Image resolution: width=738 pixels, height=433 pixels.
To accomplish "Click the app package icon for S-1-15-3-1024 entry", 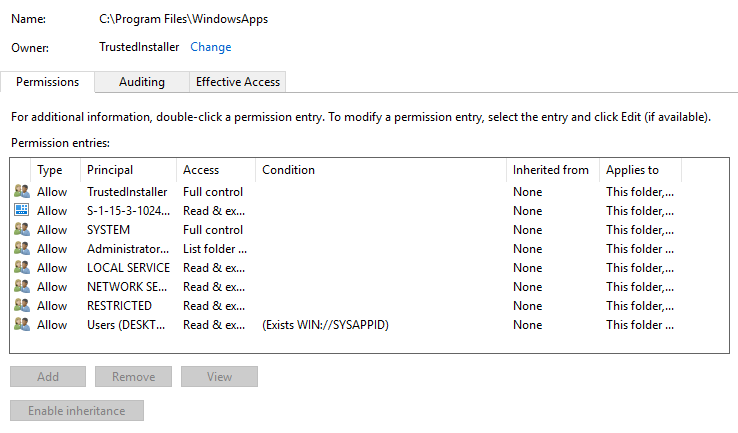I will click(x=22, y=211).
